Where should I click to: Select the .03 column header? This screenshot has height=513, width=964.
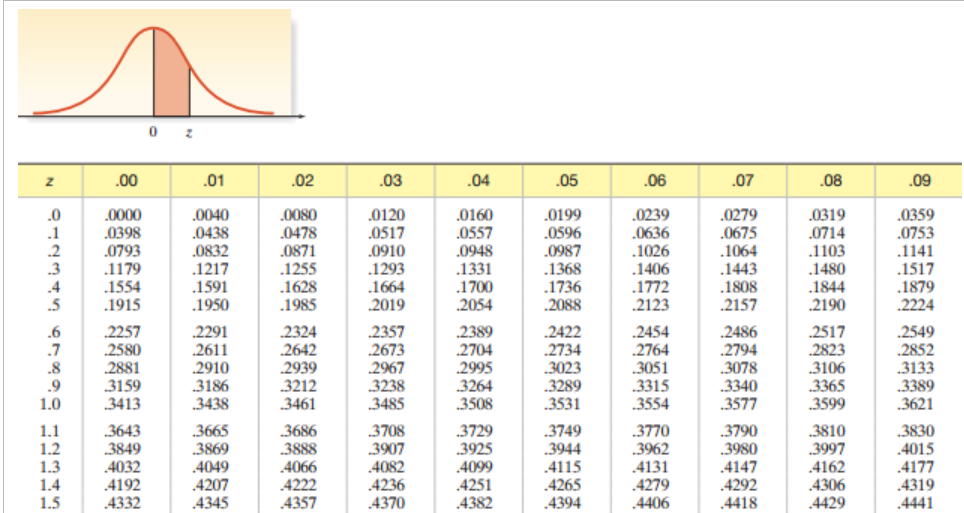point(390,181)
